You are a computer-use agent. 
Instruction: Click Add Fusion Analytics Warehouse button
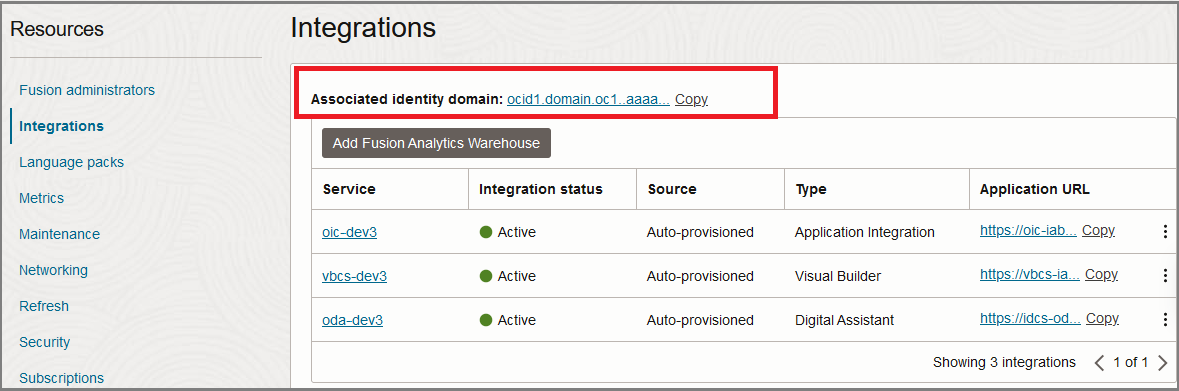436,143
